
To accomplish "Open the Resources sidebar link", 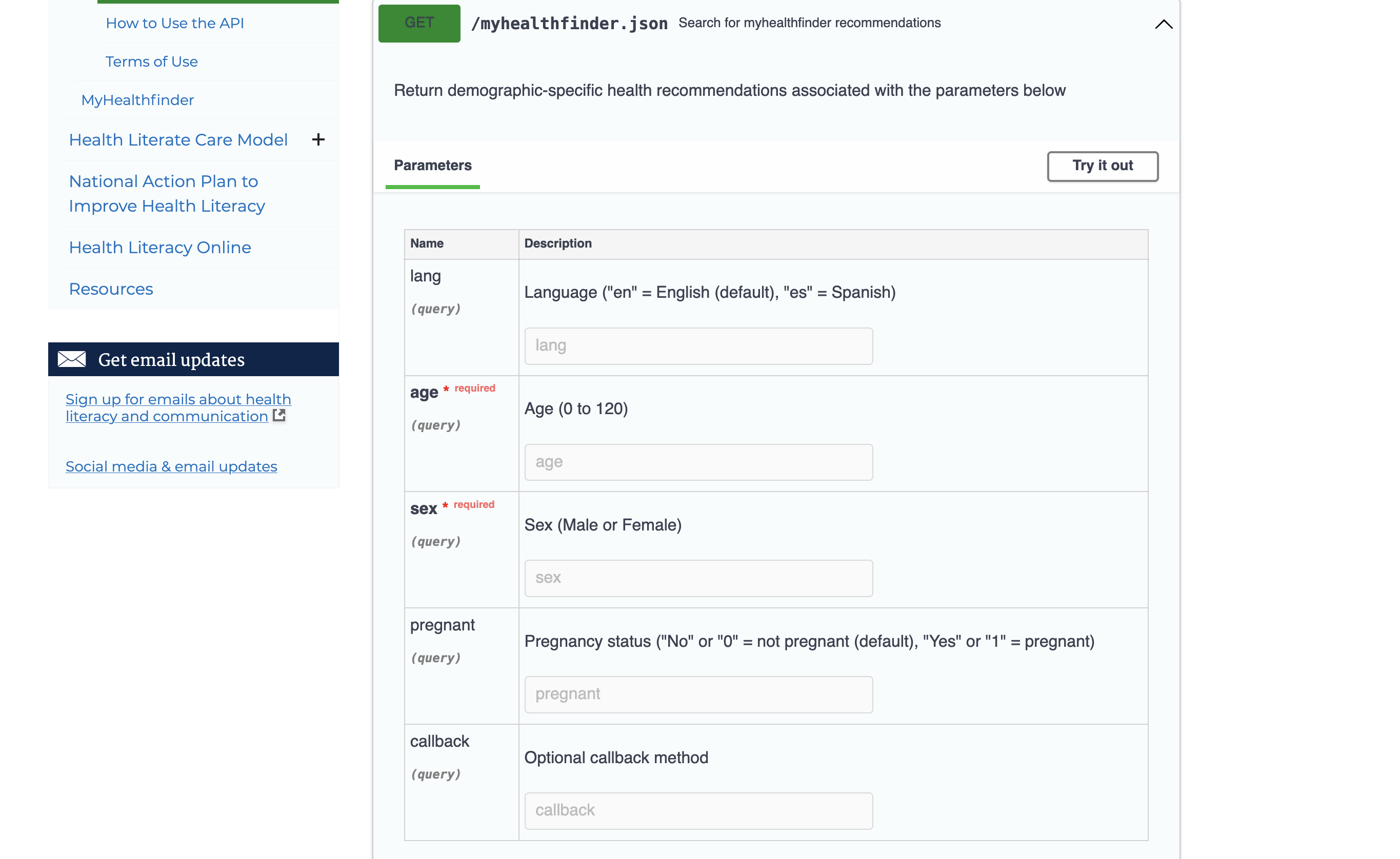I will point(111,289).
